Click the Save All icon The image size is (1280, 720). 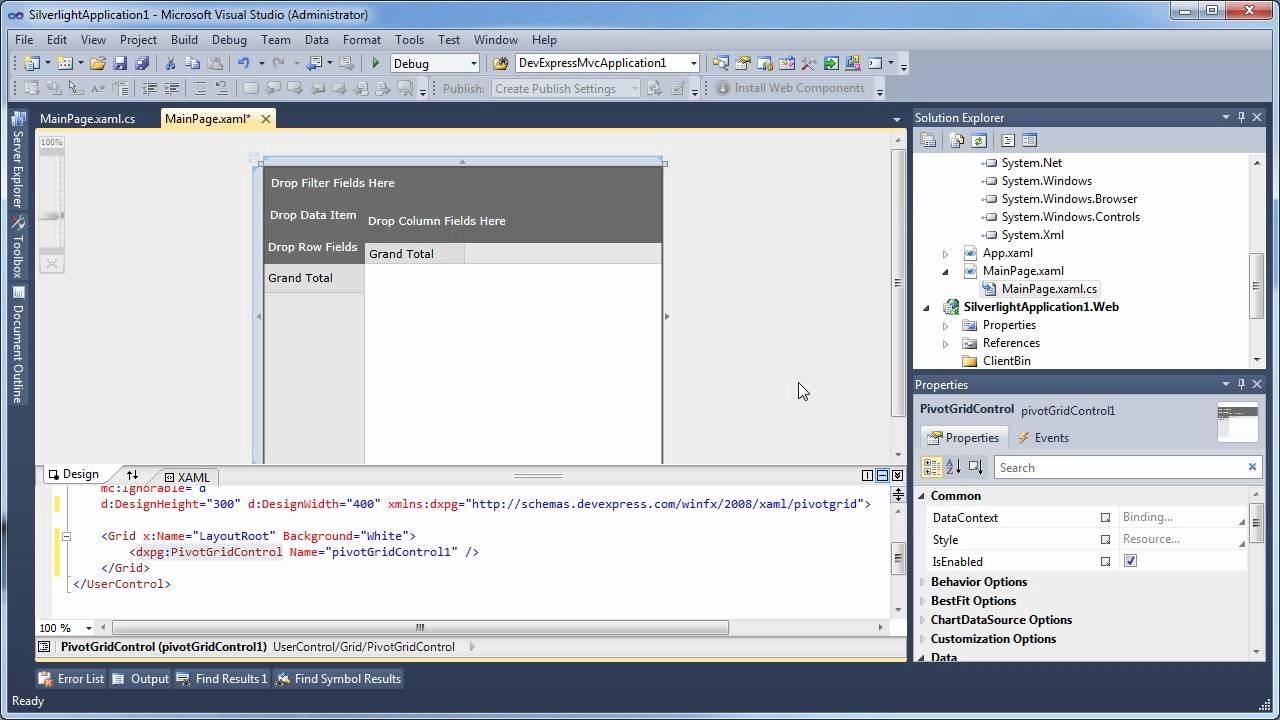pos(142,63)
